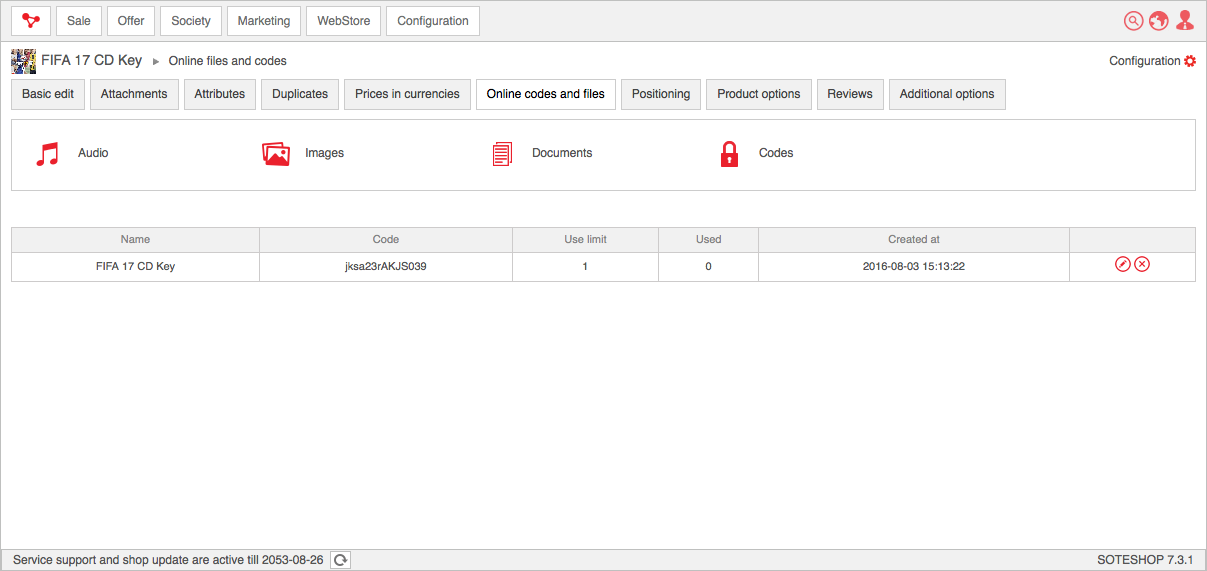The image size is (1207, 571).
Task: Click the FIFA 17 CD Key name cell
Action: tap(135, 267)
